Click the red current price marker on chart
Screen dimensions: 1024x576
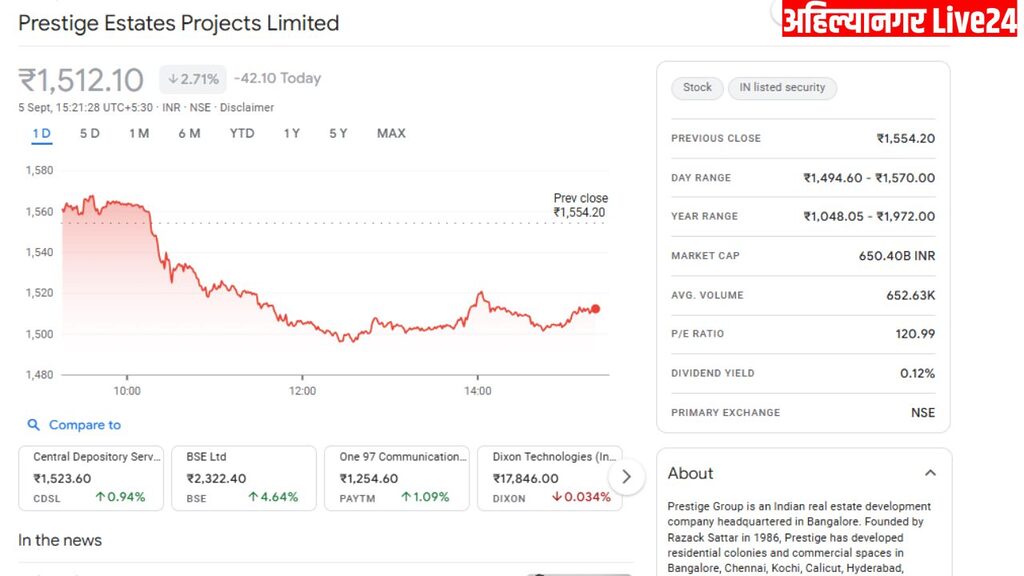click(x=596, y=309)
